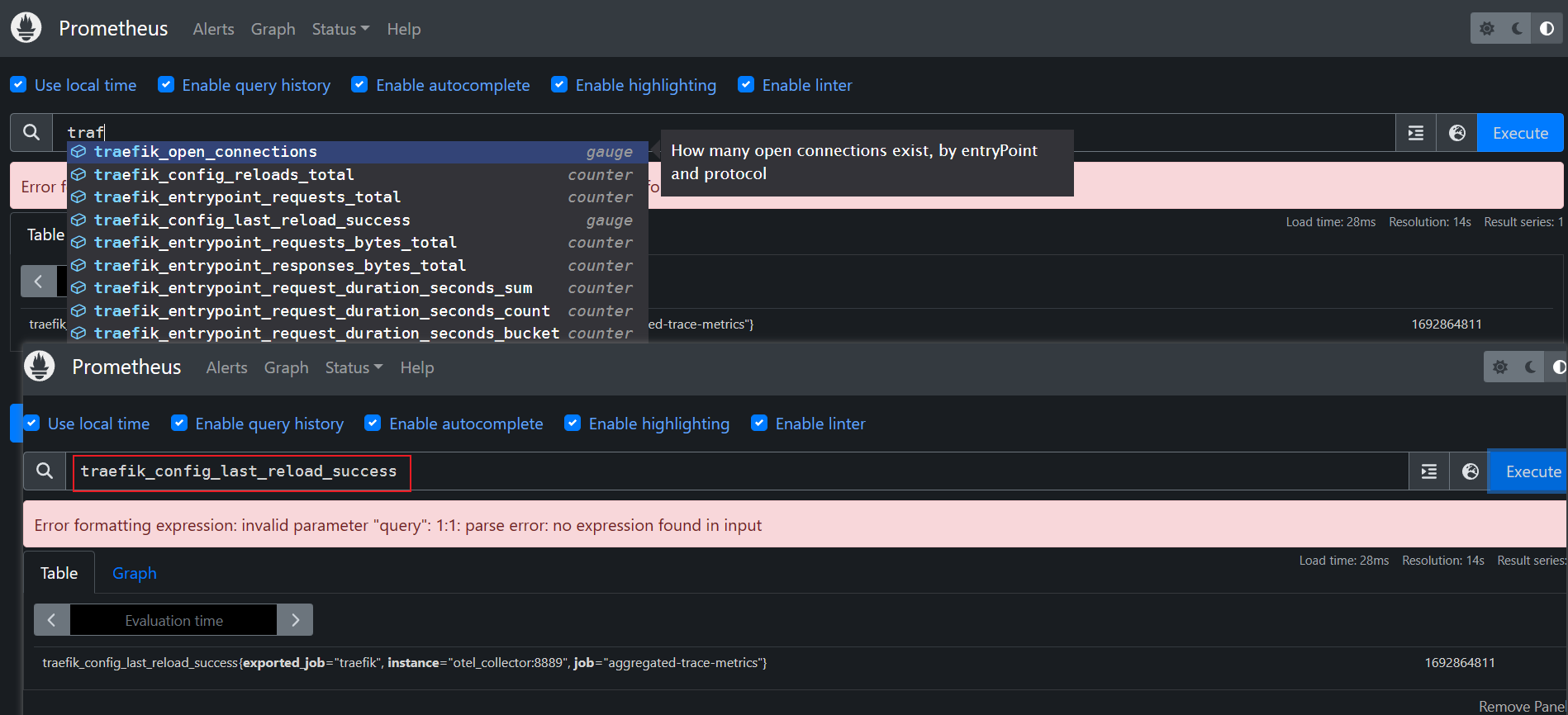Click 'Resolution: 14s' in top panel
Screen dimensions: 1568x715
(x=1429, y=222)
